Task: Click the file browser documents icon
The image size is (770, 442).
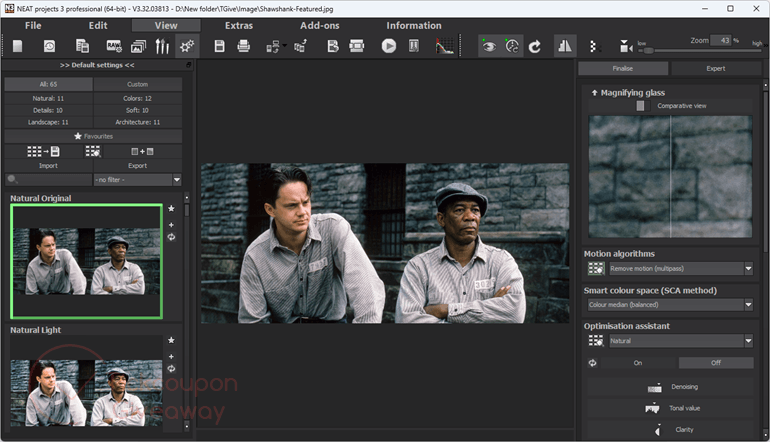Action: pyautogui.click(x=82, y=46)
